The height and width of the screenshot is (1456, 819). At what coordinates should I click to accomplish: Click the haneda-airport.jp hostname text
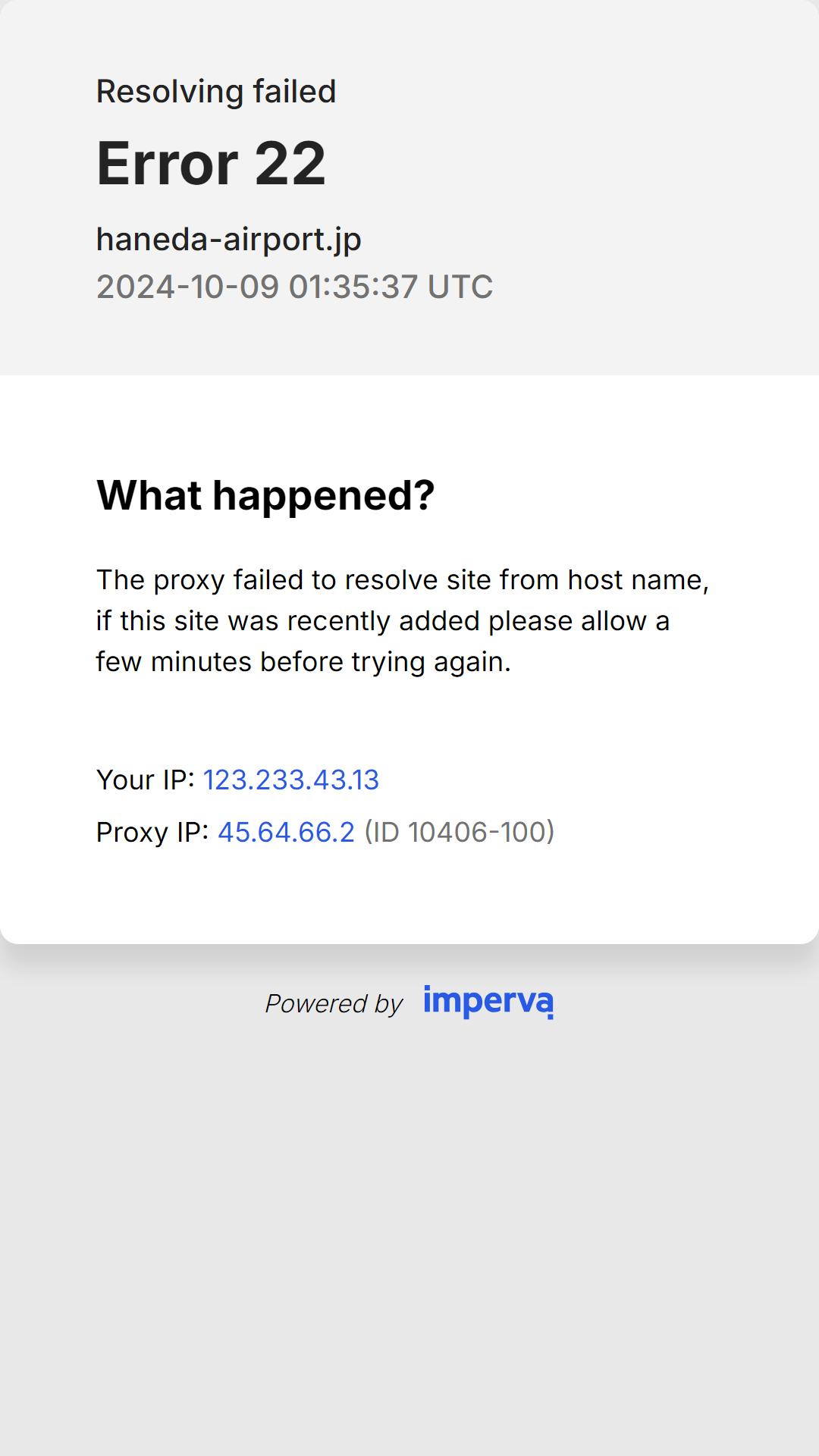pos(228,240)
